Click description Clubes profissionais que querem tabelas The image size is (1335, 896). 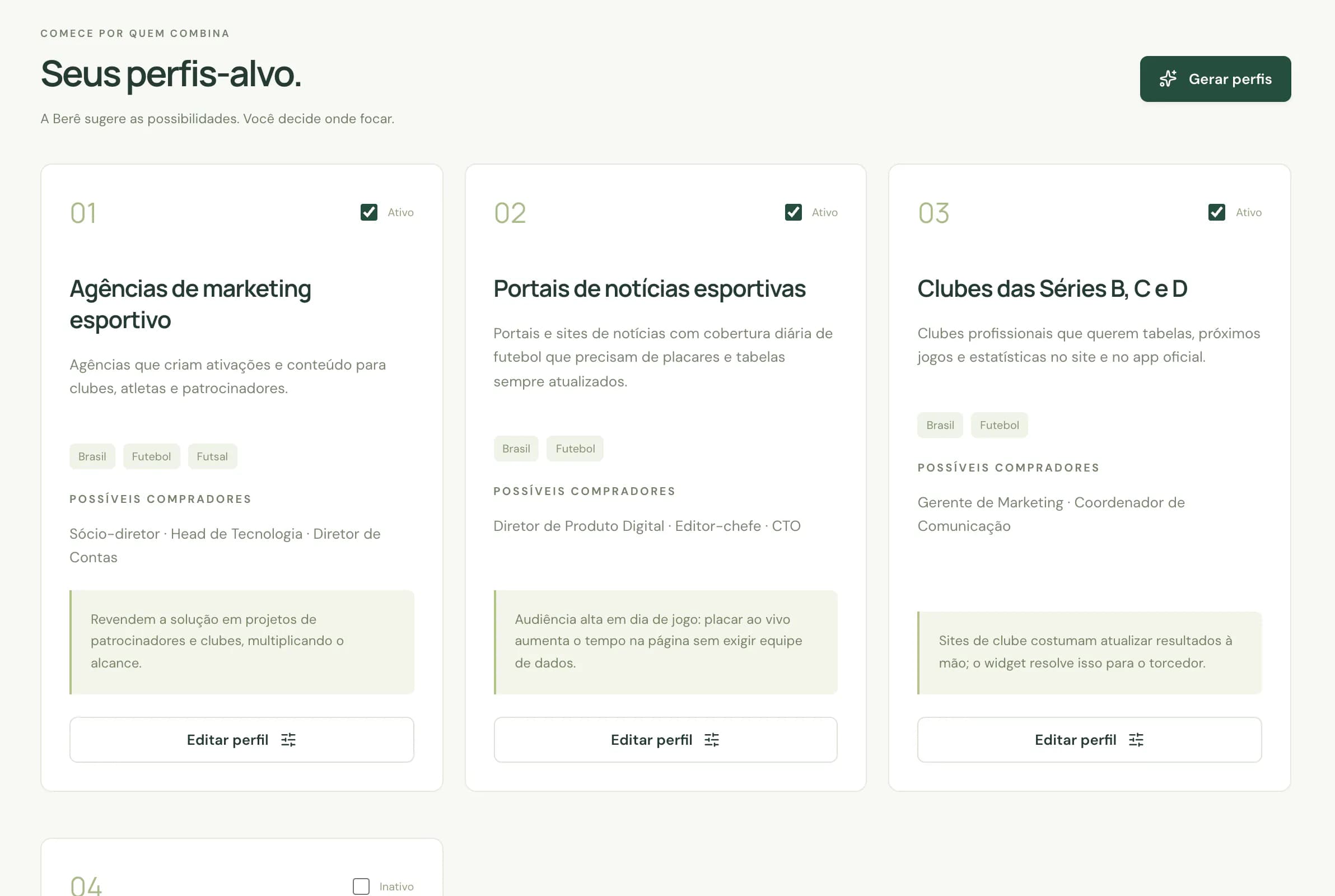tap(1089, 345)
